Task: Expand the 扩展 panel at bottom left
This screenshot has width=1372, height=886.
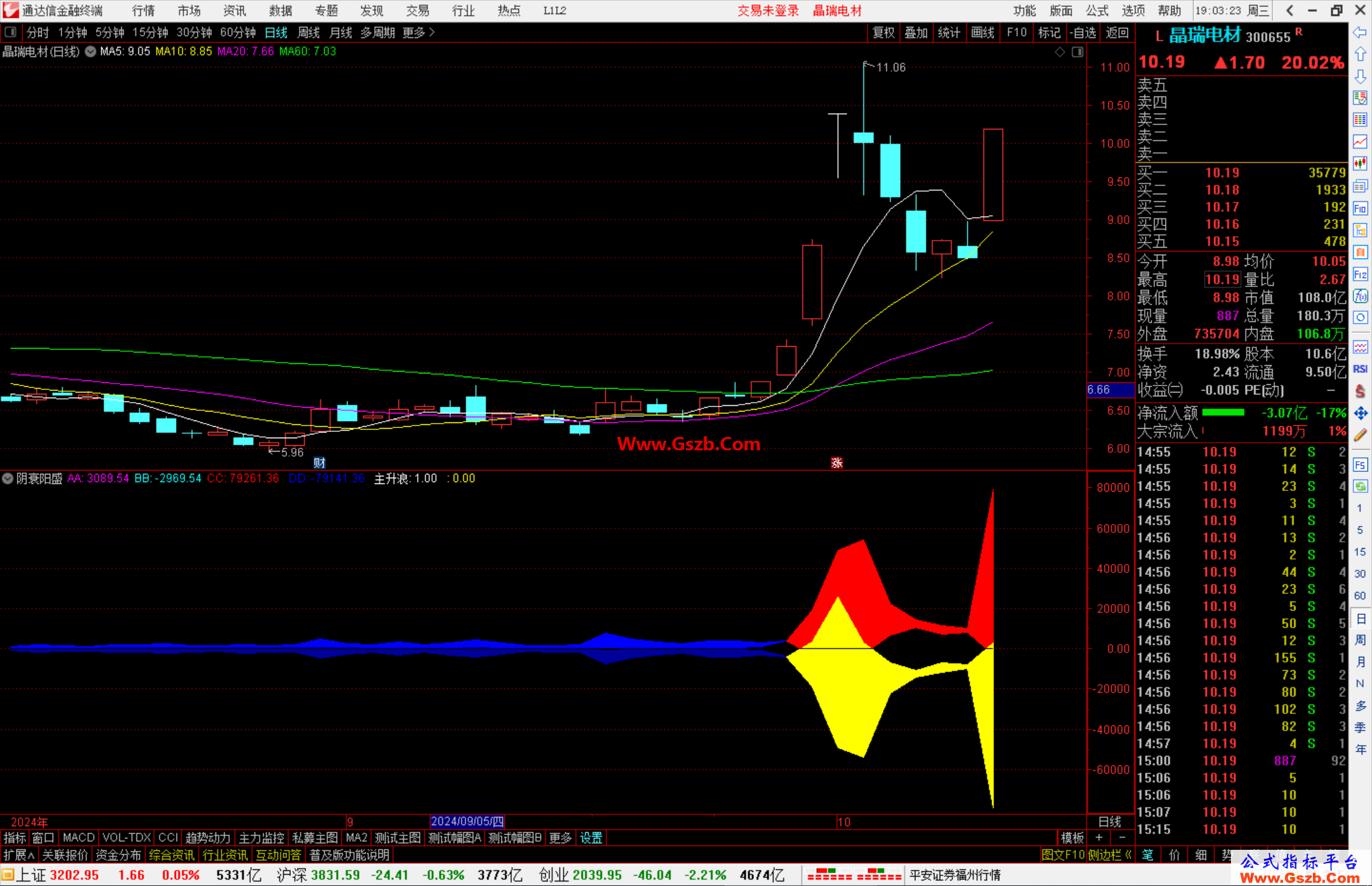Action: click(x=19, y=855)
